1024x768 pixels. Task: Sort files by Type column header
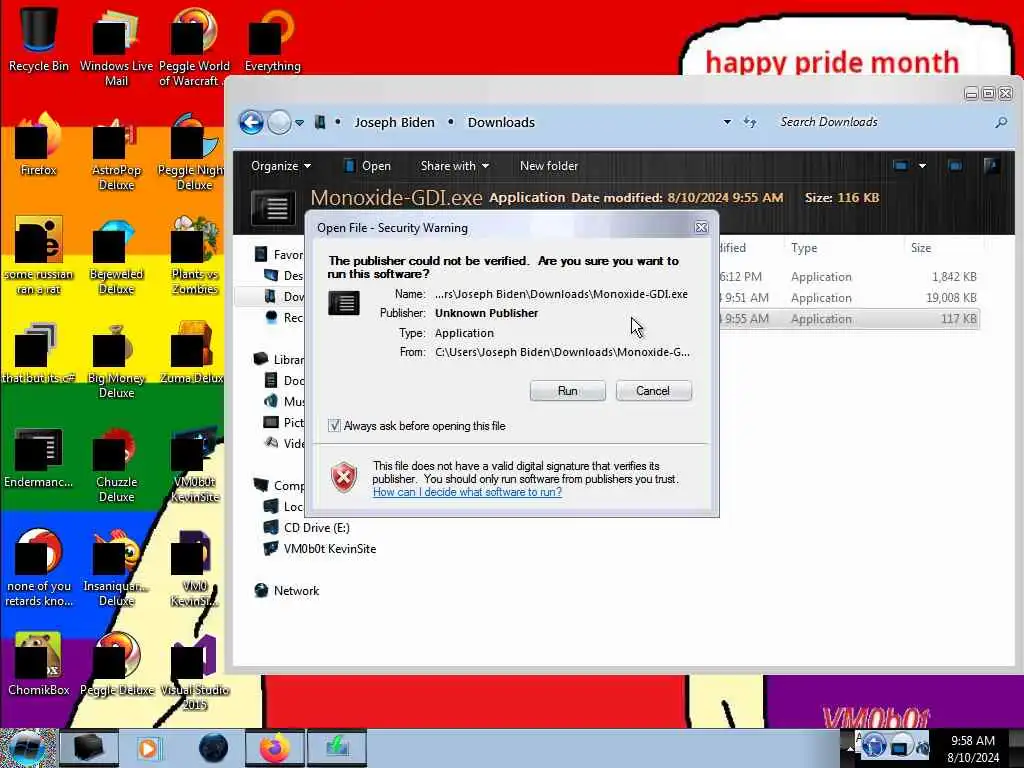(x=805, y=248)
